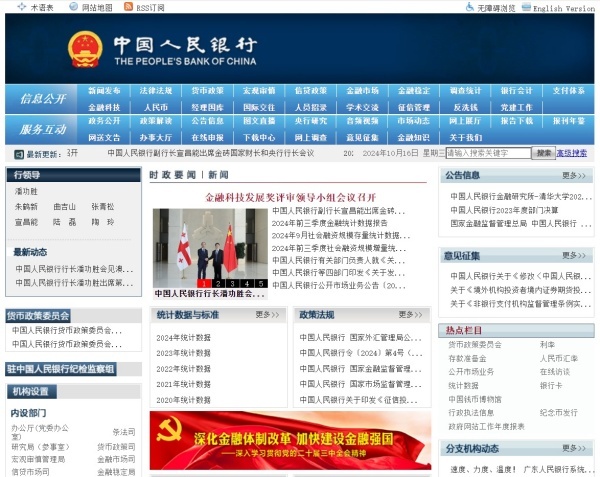Screen dimensions: 600x477
Task: Expand 更多 in 公告信息 panel
Action: [574, 176]
